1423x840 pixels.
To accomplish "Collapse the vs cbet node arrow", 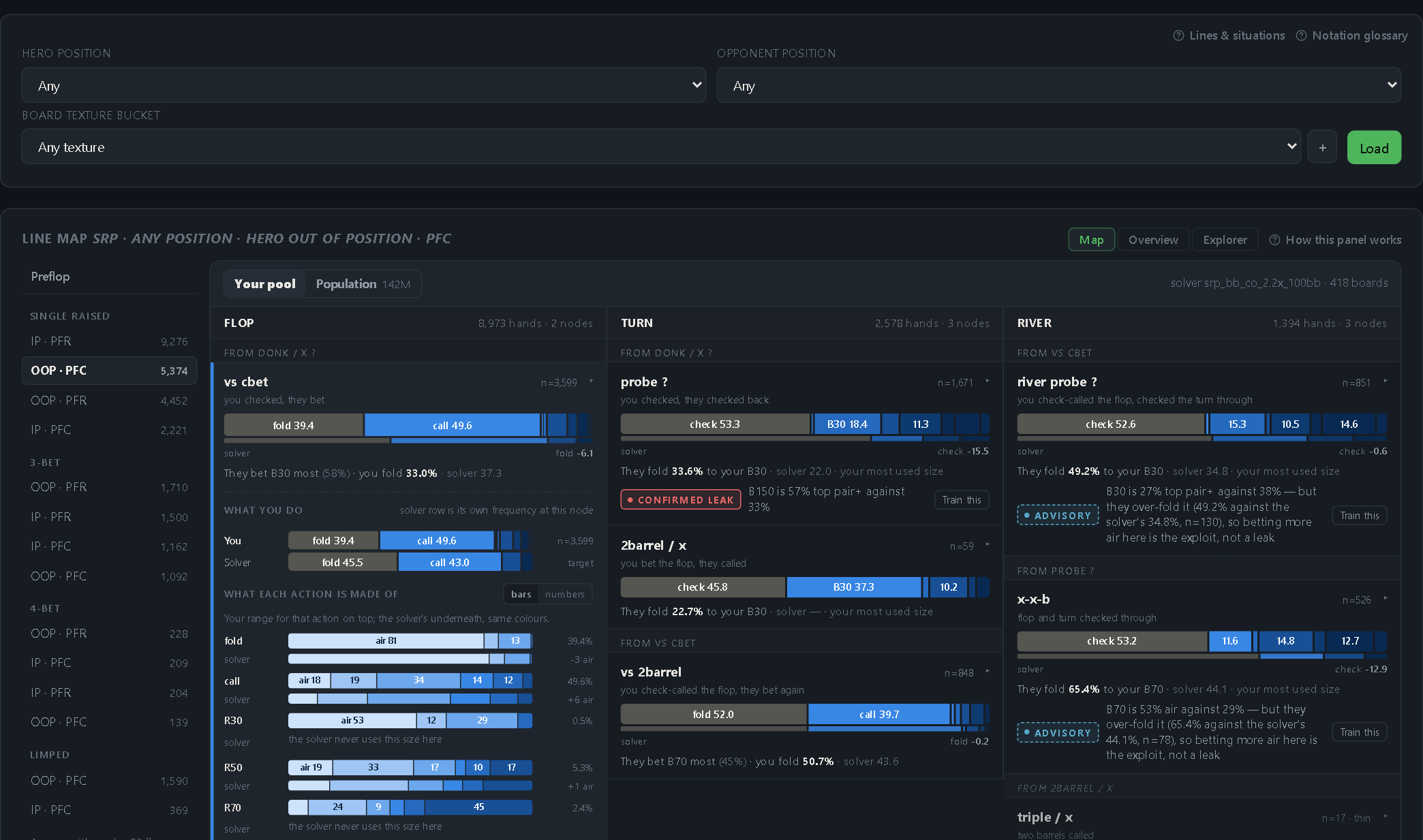I will tap(591, 382).
